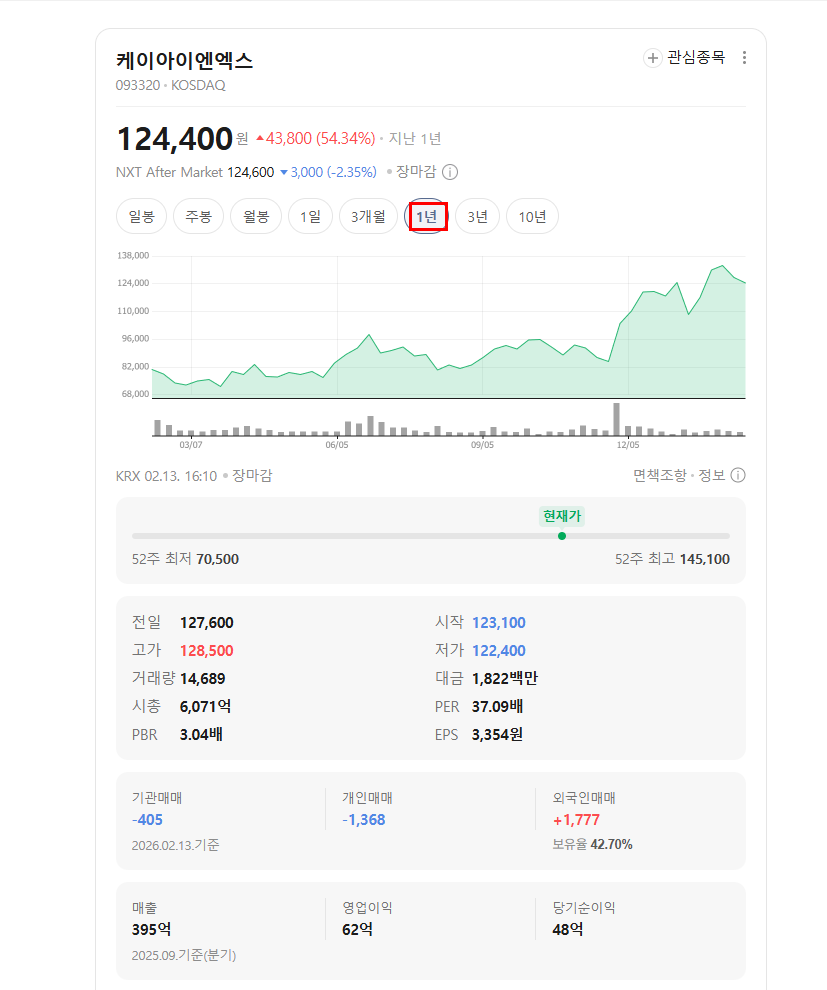
Task: Click the 당기순이익 48억 figure
Action: [568, 929]
